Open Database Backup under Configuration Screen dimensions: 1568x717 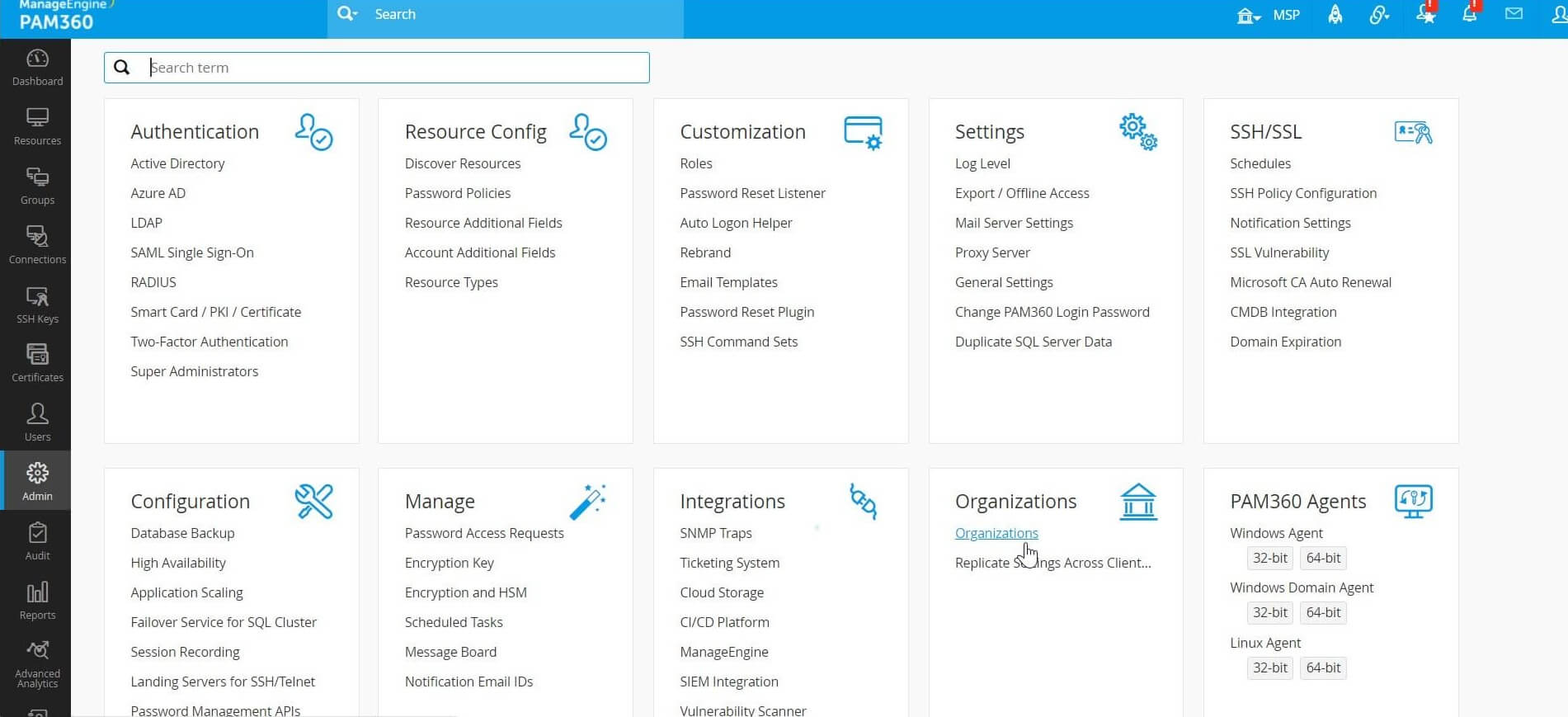182,533
